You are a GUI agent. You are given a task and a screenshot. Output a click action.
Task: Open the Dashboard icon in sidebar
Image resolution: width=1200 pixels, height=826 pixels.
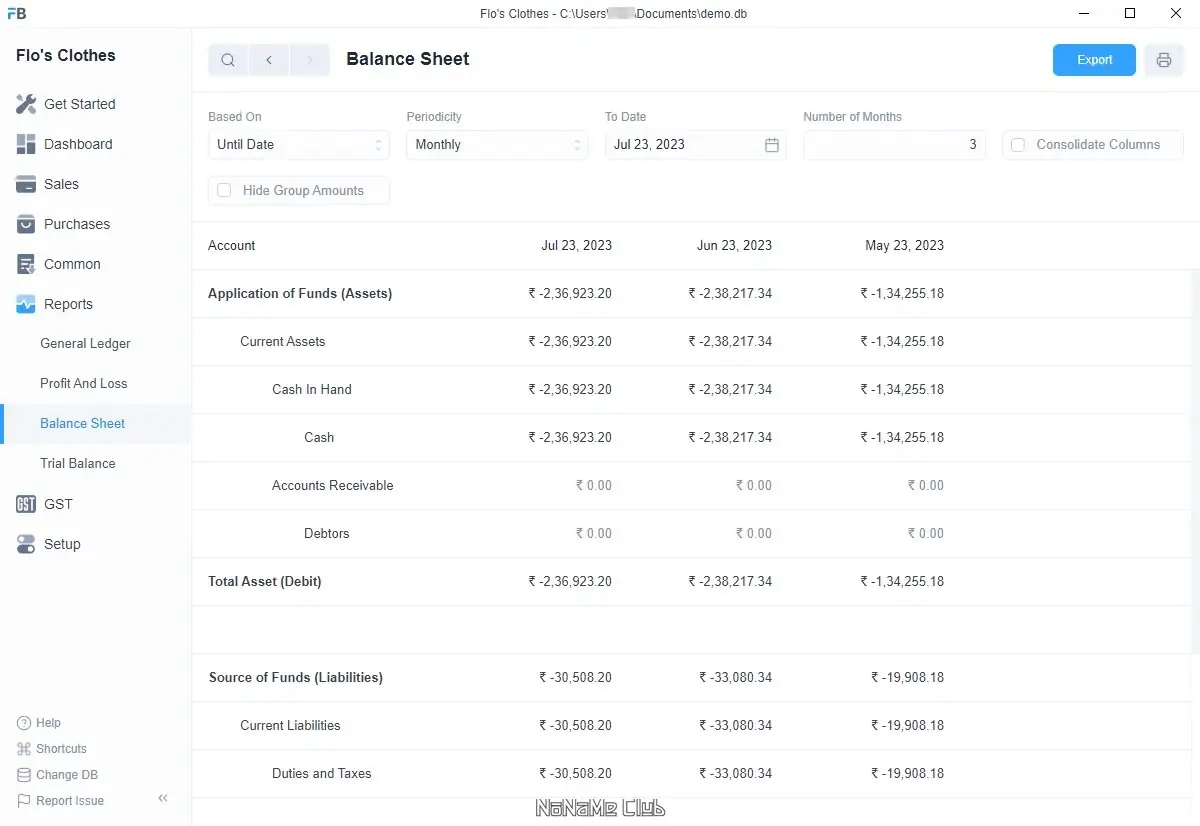coord(26,144)
